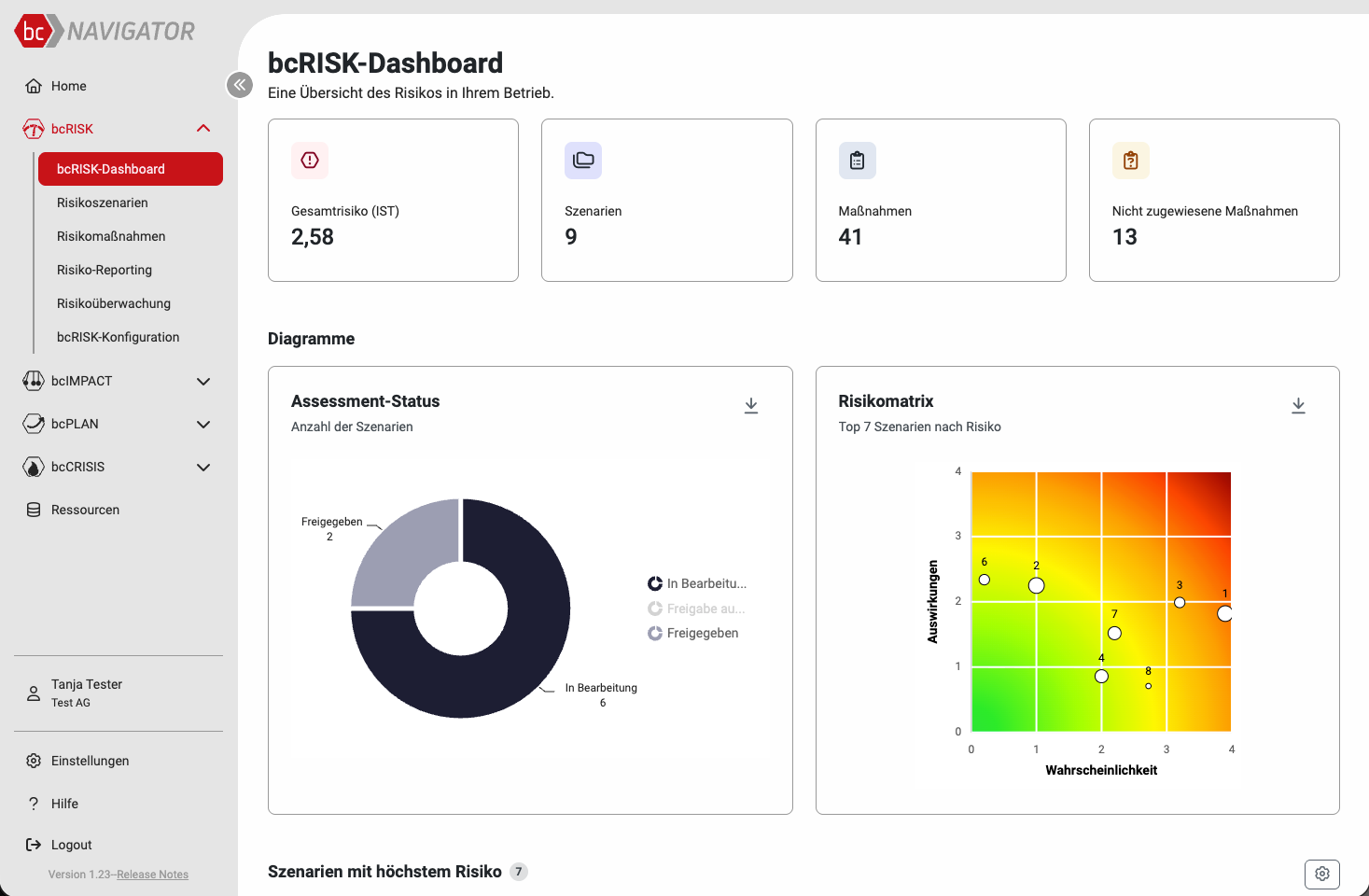Download the Risikomatrix diagram
This screenshot has width=1369, height=896.
pyautogui.click(x=1298, y=406)
